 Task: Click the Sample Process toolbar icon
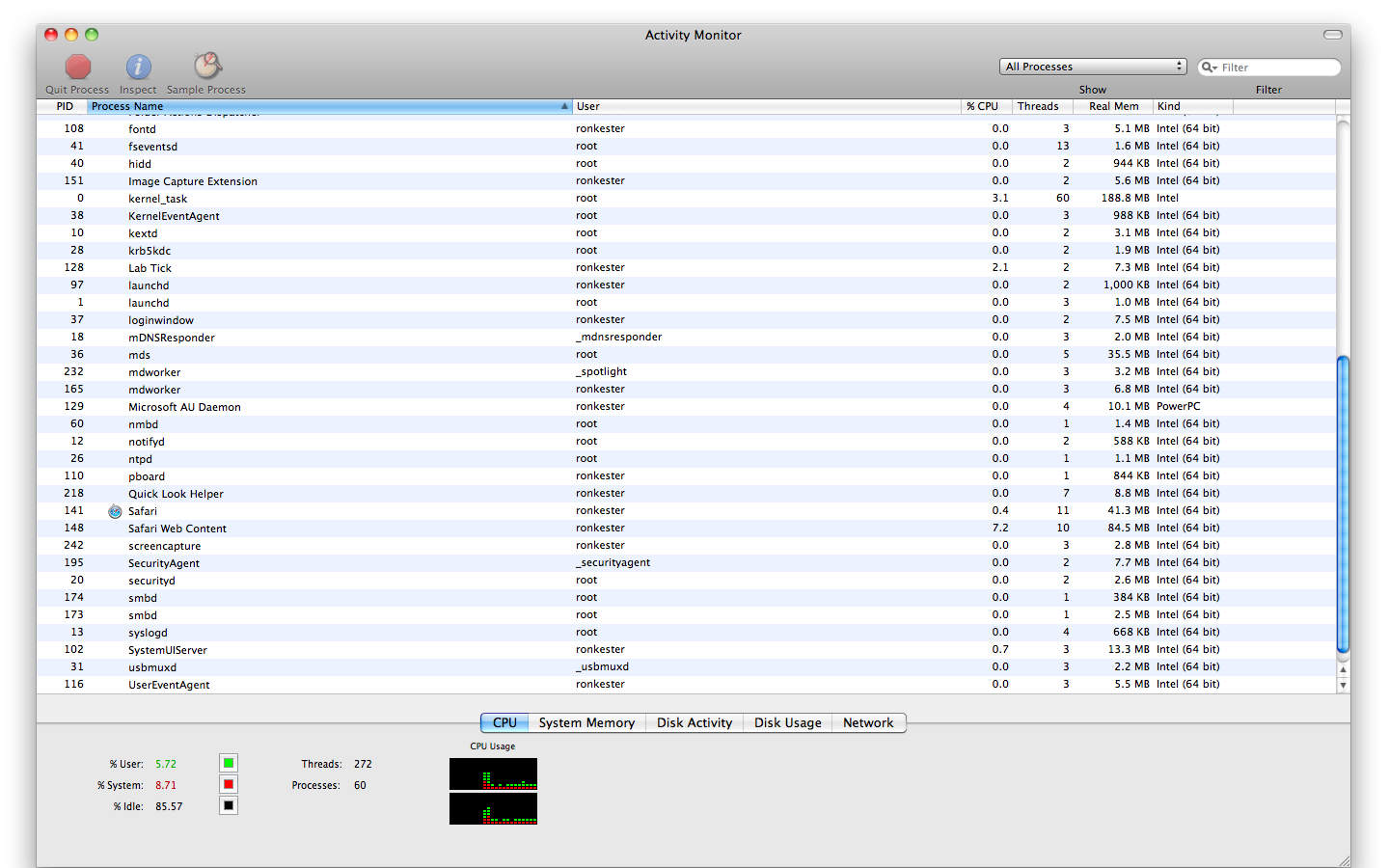[x=207, y=66]
